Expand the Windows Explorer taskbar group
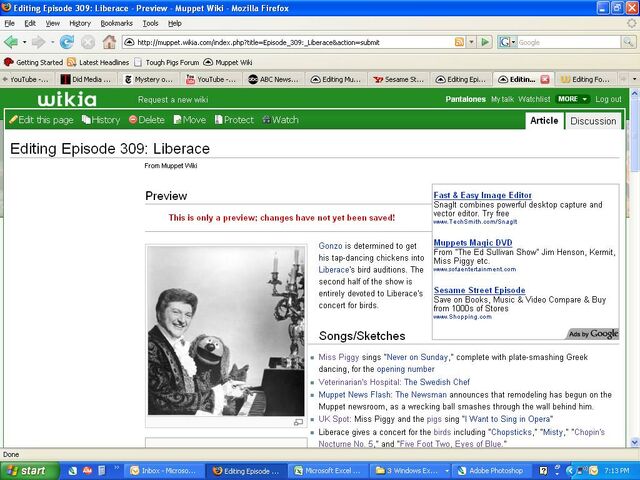Screen dimensions: 640x480 447,471
